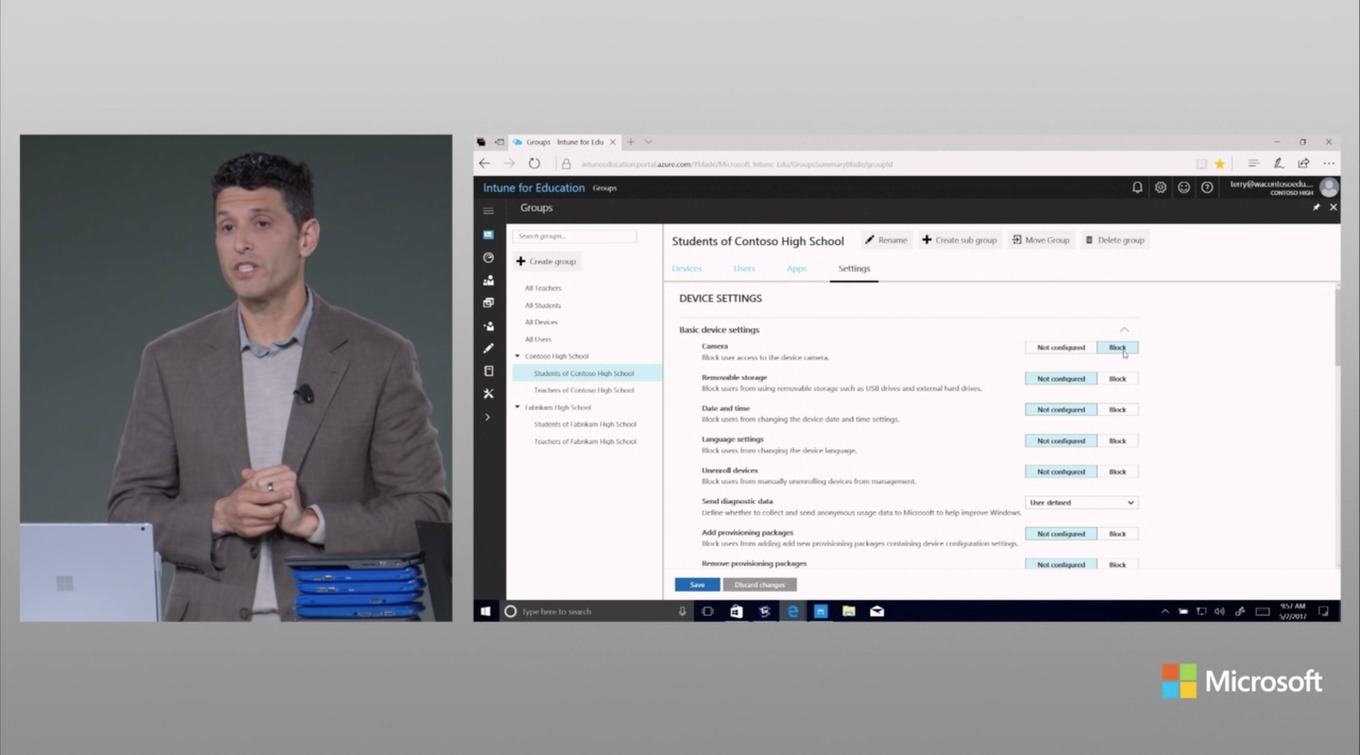Toggle reading view icon in address bar
This screenshot has width=1360, height=755.
pos(1201,164)
